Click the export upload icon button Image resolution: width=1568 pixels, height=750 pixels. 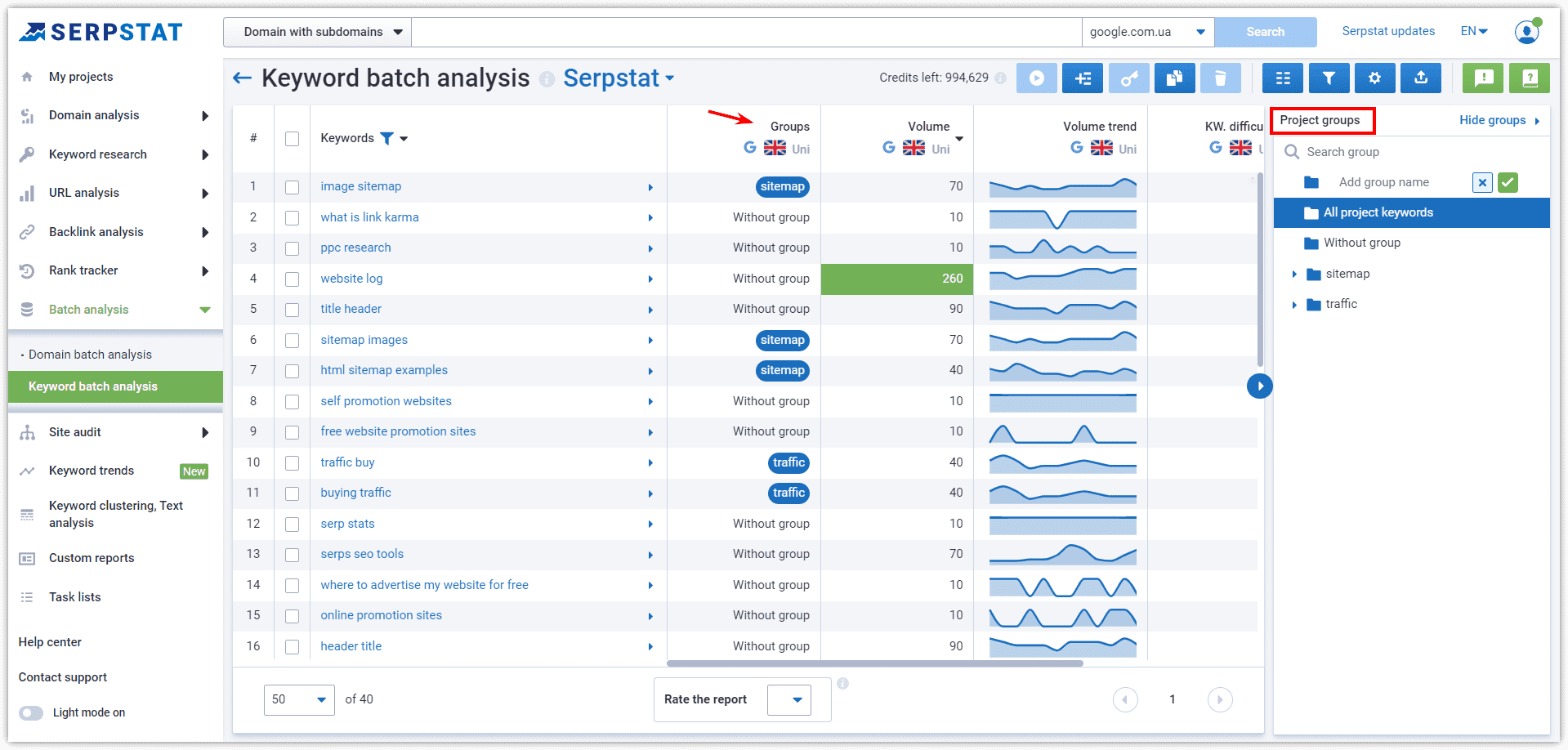(x=1421, y=78)
